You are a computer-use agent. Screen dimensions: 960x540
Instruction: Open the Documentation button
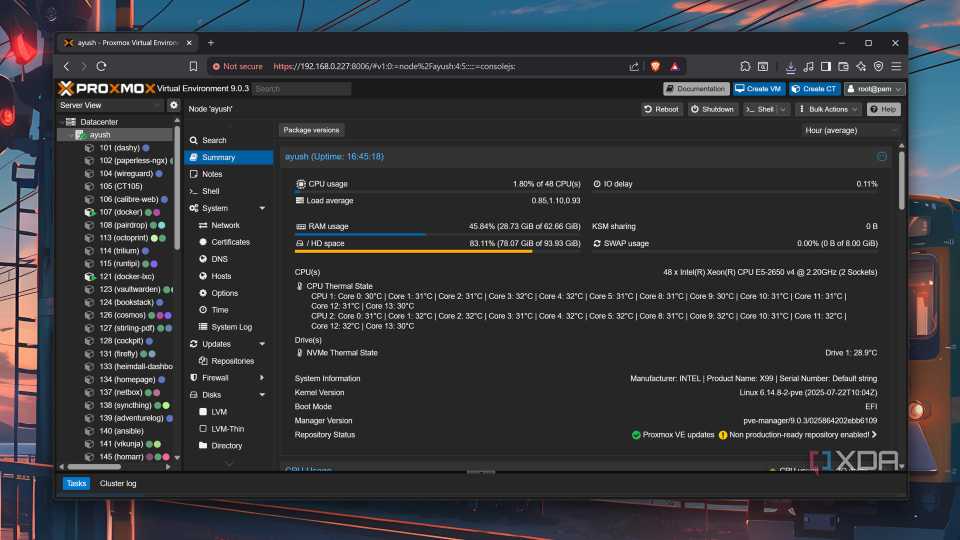(x=696, y=89)
